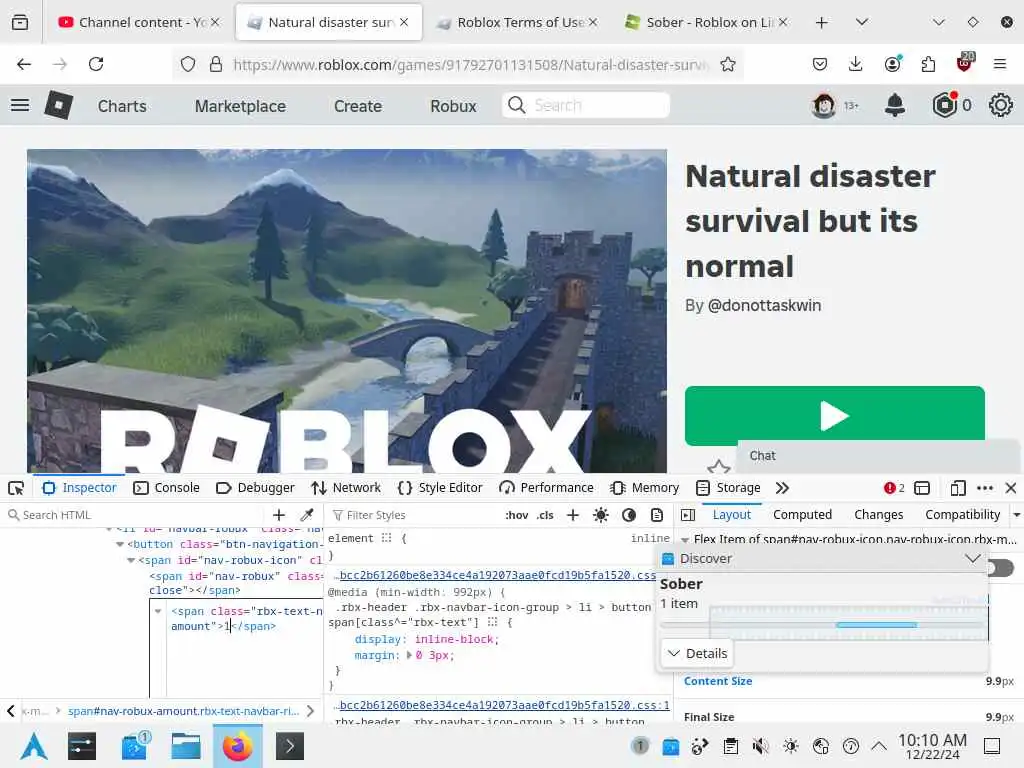Screen dimensions: 1024x768
Task: Toggle the :hov pseudo-class panel
Action: [x=517, y=515]
